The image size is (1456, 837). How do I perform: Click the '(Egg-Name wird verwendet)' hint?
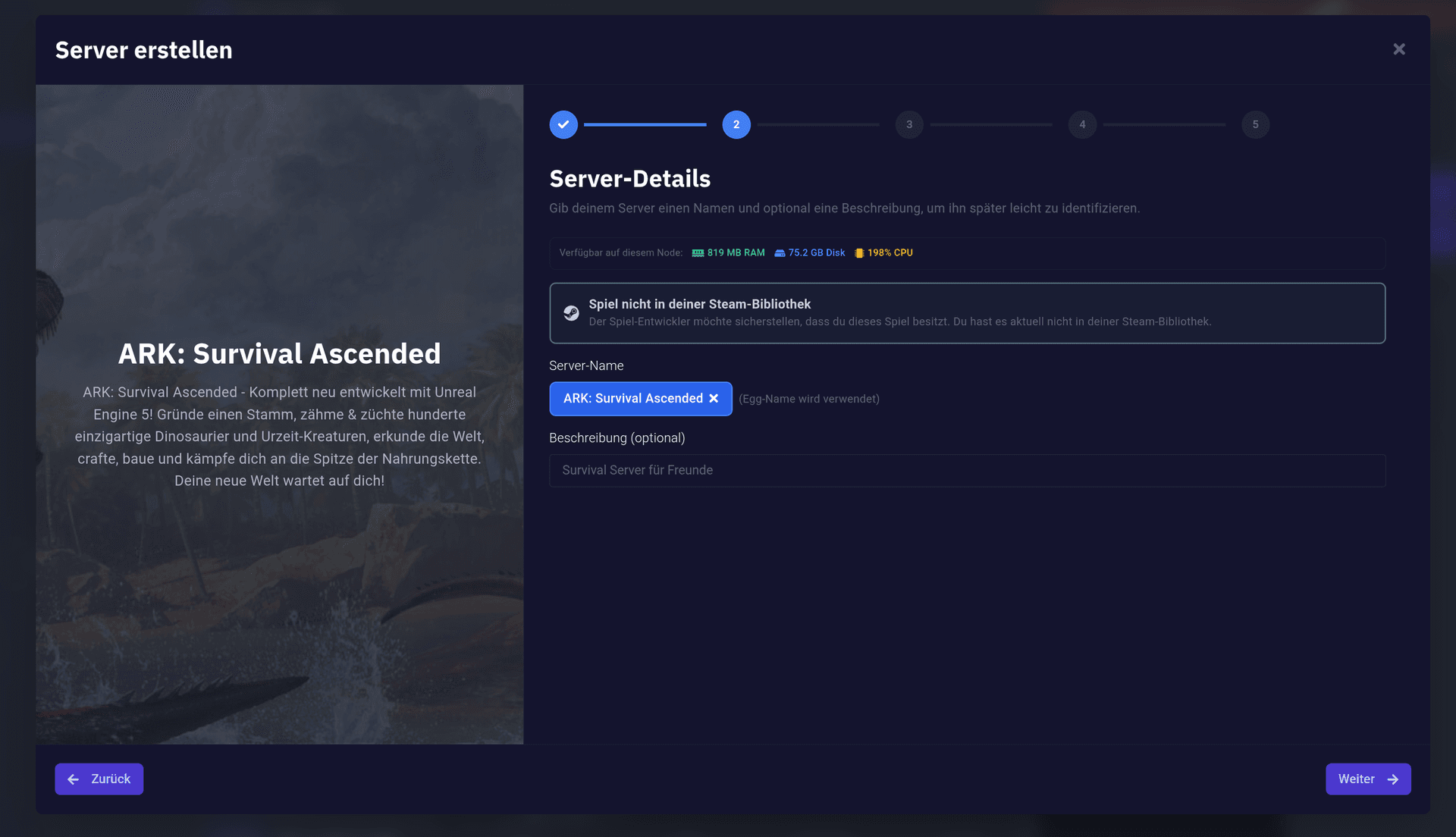(x=809, y=399)
